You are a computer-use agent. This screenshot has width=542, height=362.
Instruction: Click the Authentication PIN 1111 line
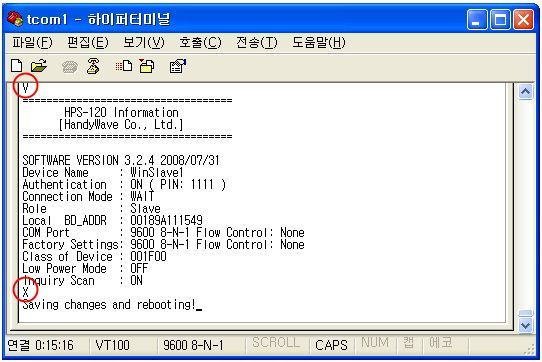pyautogui.click(x=124, y=184)
